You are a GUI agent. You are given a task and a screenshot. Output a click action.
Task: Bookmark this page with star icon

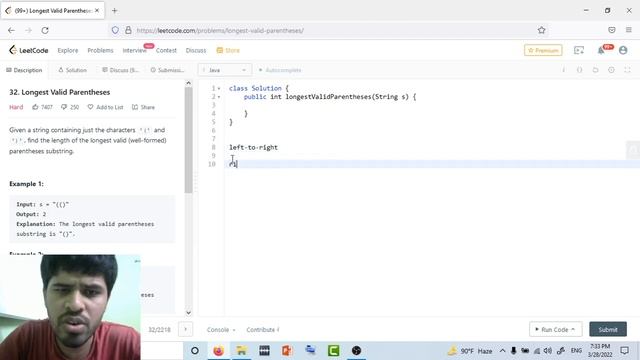click(x=542, y=30)
